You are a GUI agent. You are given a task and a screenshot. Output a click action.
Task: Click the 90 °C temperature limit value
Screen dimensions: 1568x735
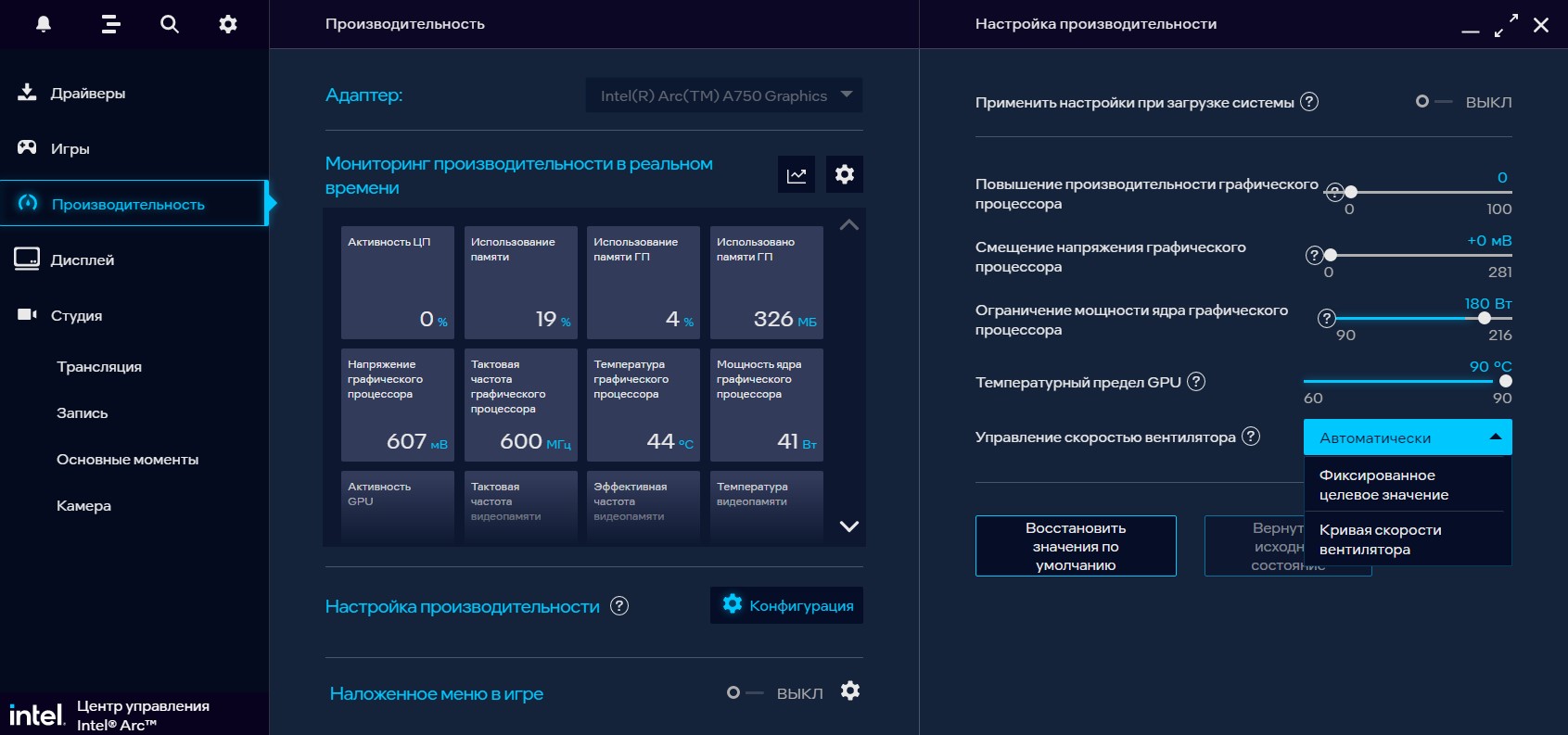tap(1491, 366)
